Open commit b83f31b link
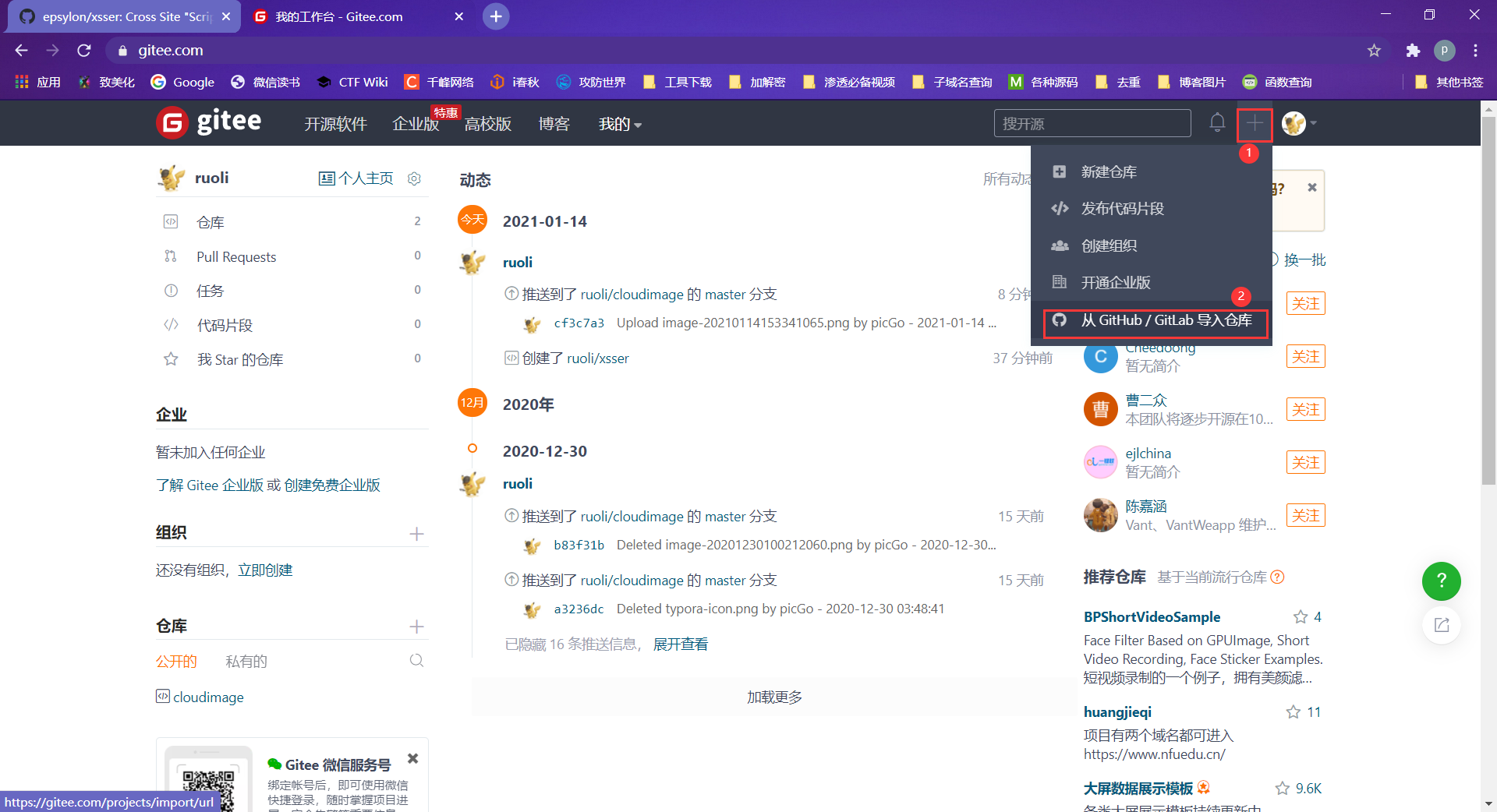 (x=579, y=545)
